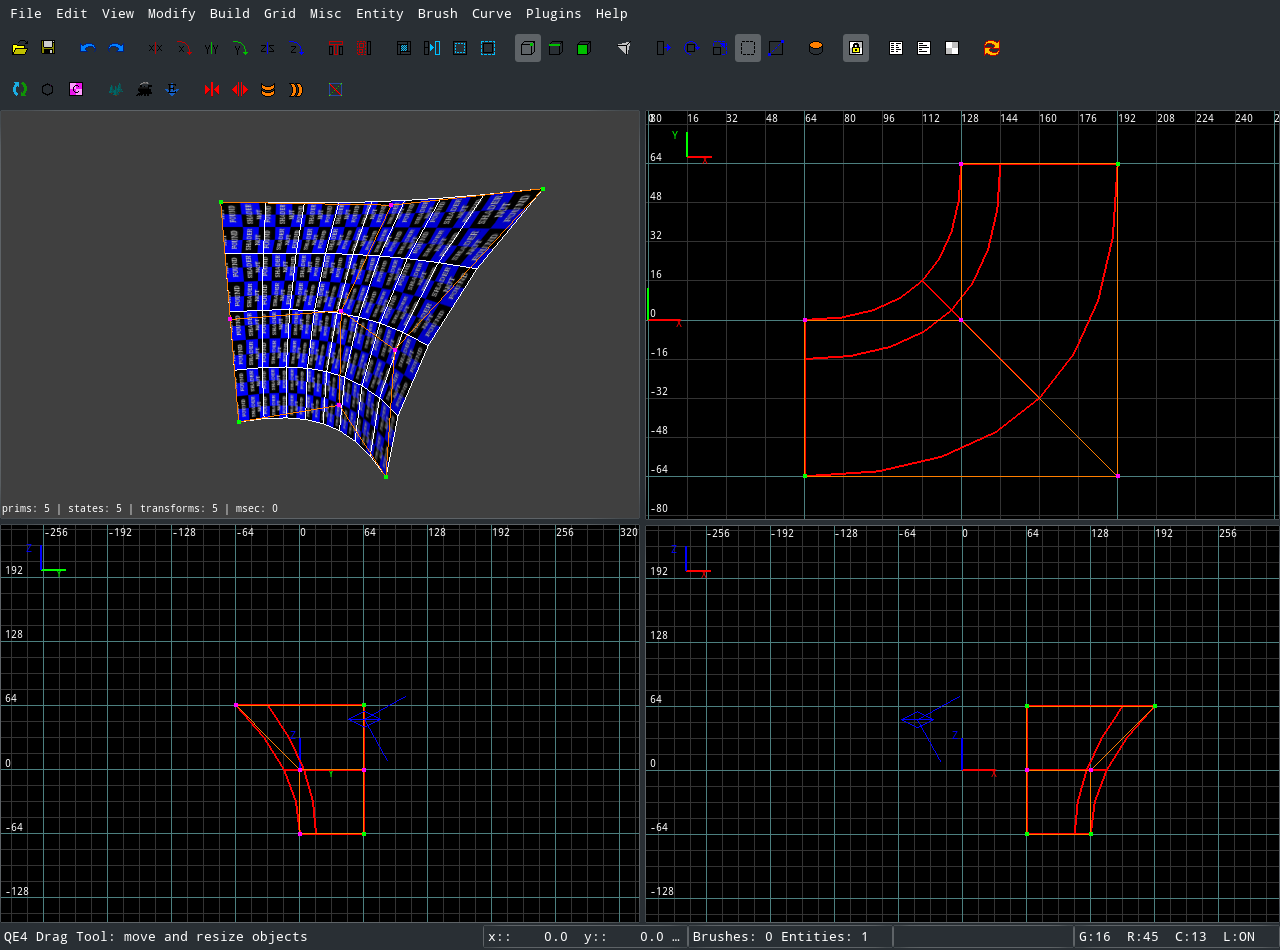Image resolution: width=1280 pixels, height=950 pixels.
Task: Click the orange cylinder cap patch icon
Action: (x=816, y=48)
